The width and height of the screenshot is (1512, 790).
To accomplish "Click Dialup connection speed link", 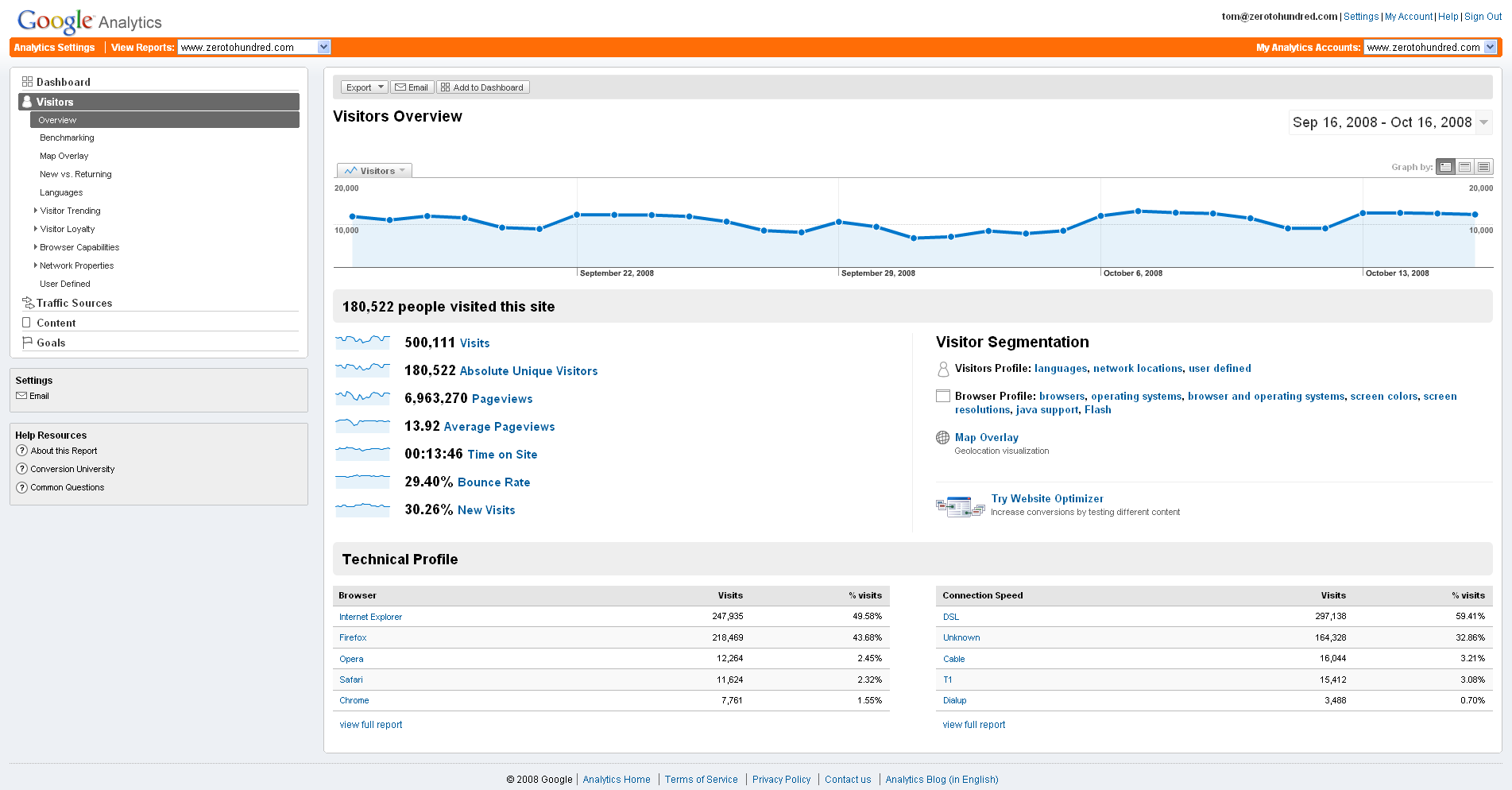I will (x=954, y=700).
